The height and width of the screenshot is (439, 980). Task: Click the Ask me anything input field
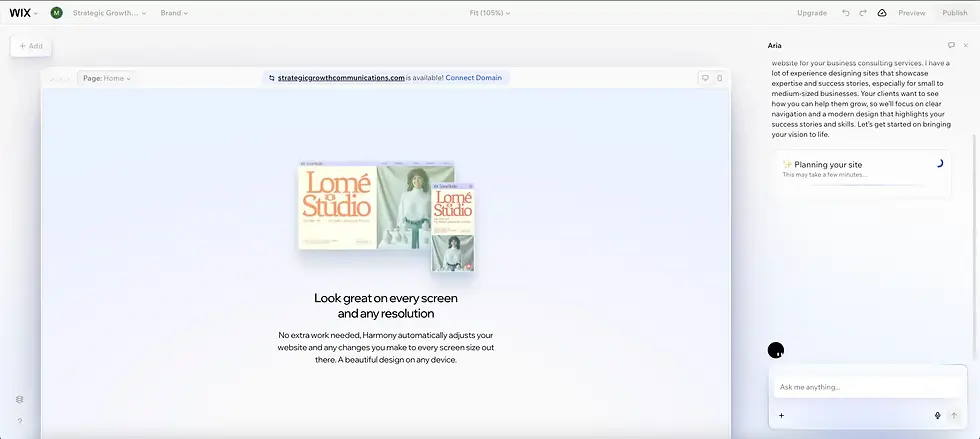tap(868, 387)
